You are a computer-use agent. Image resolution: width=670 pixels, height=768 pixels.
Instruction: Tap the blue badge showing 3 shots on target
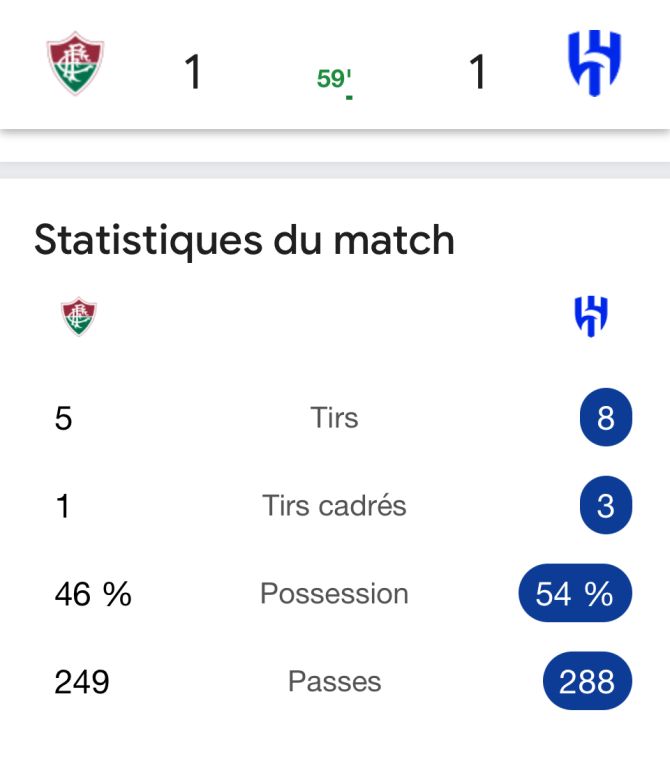[x=605, y=506]
